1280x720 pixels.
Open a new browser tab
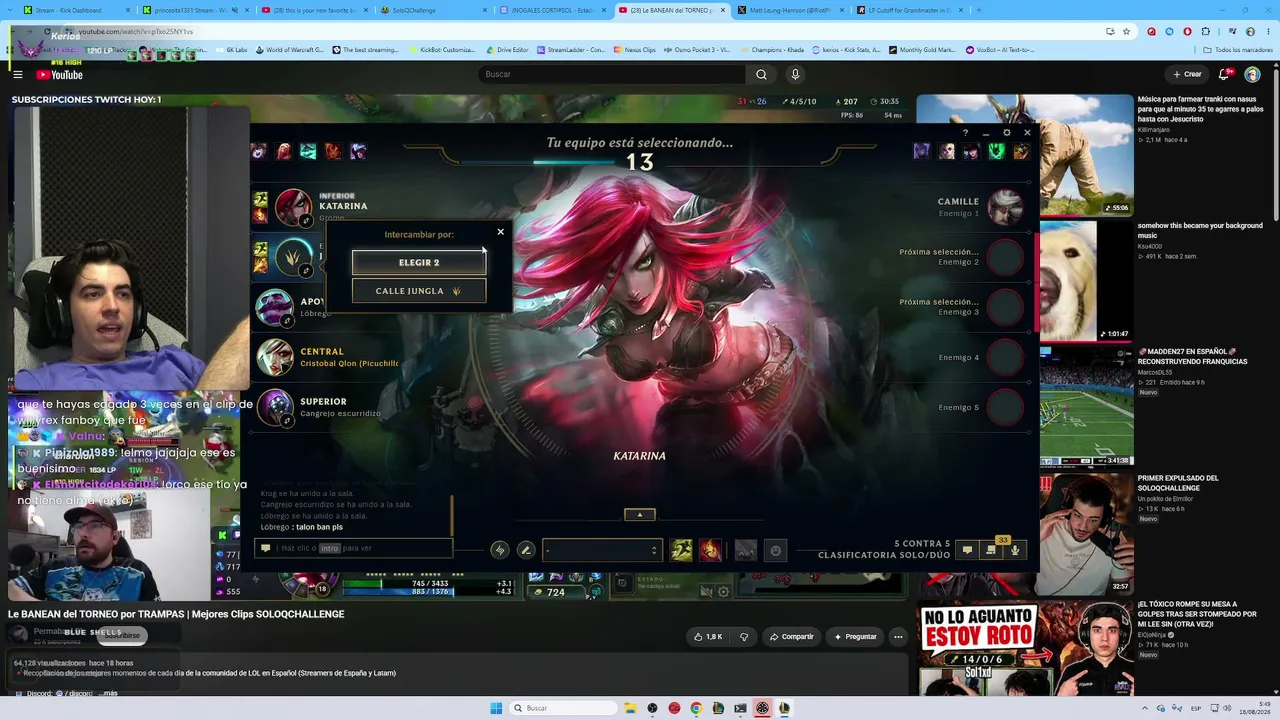coord(978,10)
